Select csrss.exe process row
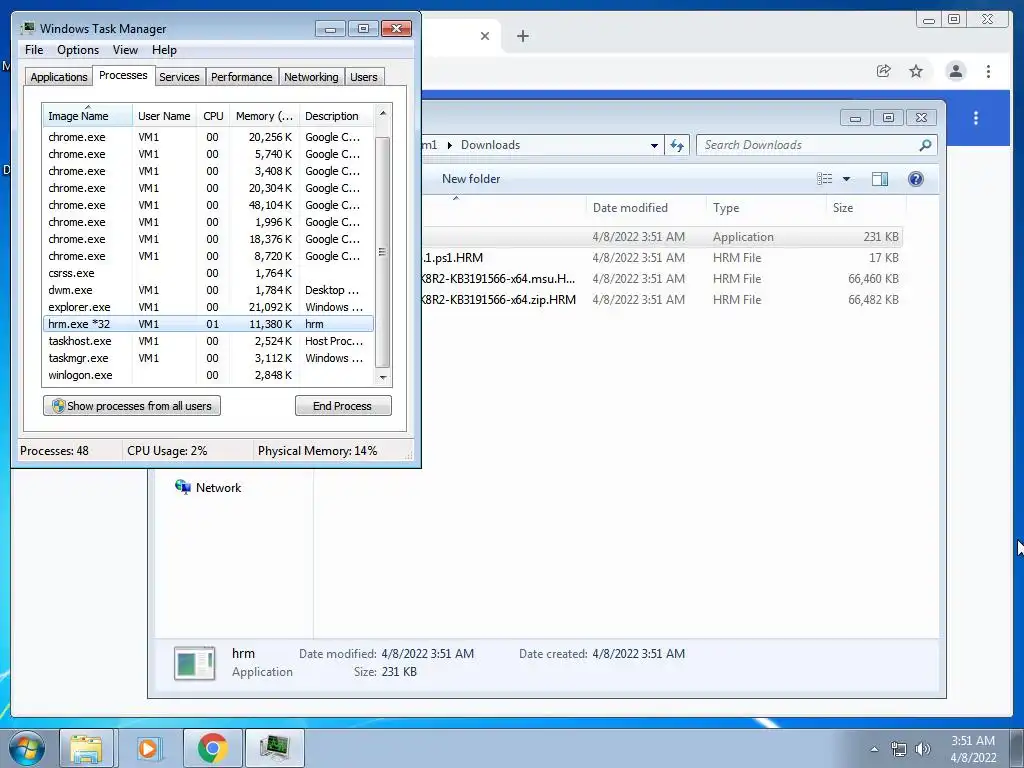 tap(208, 273)
